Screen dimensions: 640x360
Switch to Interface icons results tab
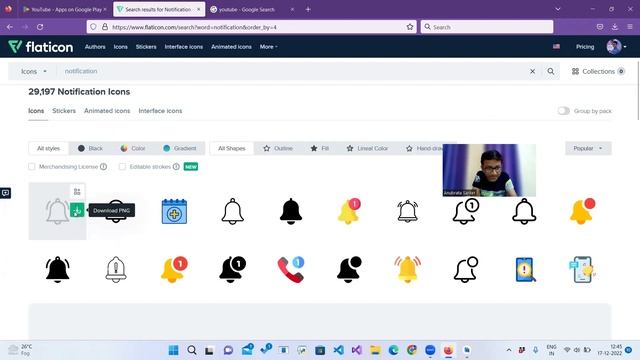160,111
